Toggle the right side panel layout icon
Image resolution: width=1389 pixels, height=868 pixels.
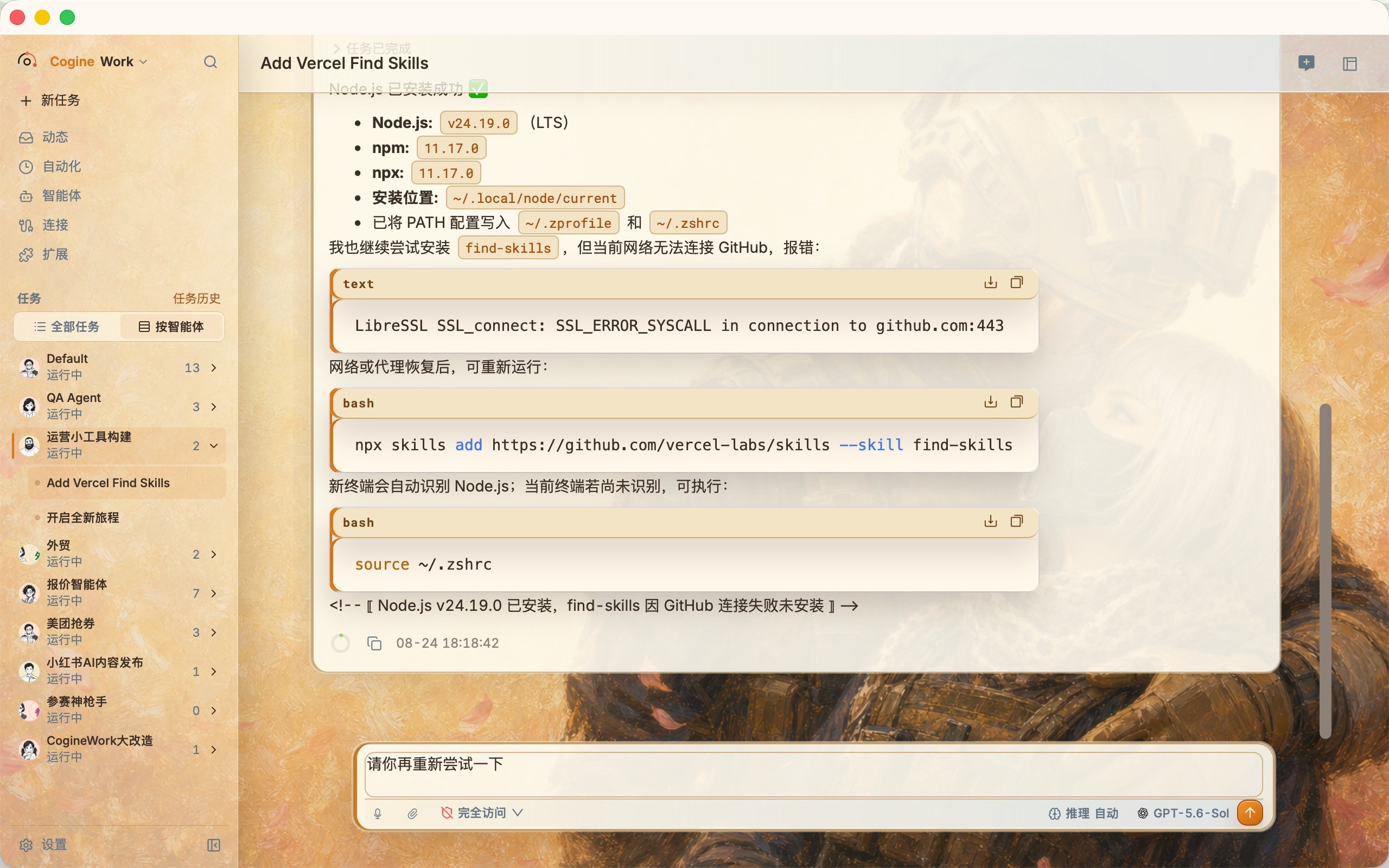coord(1349,63)
